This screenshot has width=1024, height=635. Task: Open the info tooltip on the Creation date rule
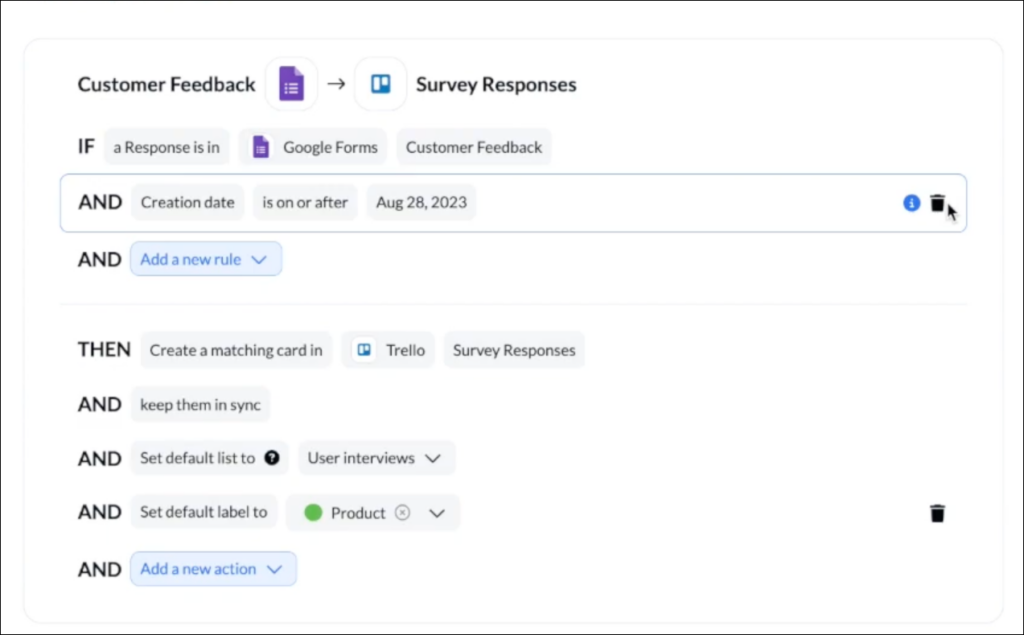pyautogui.click(x=910, y=202)
